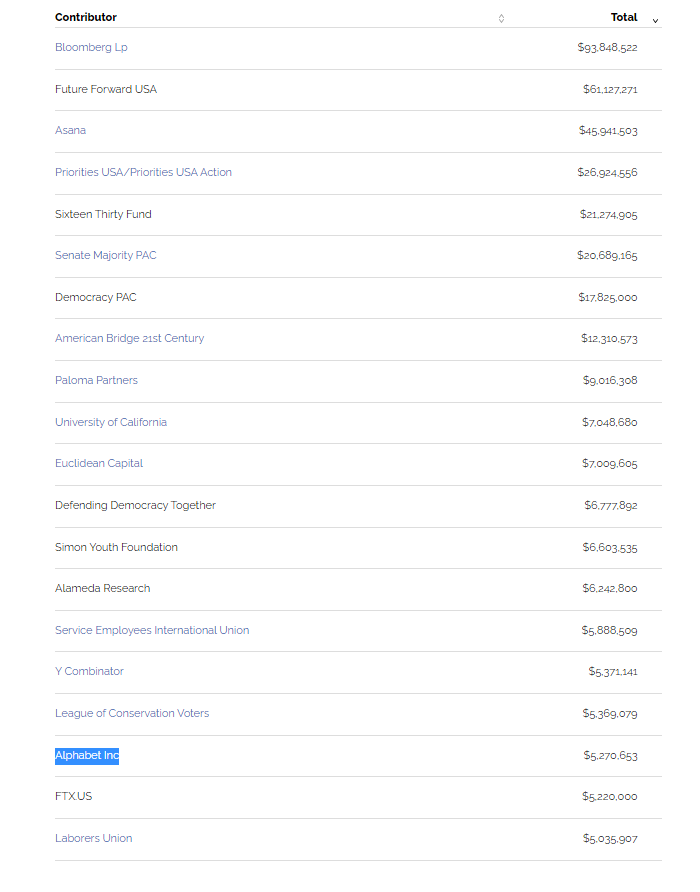Screen dimensions: 700x892
Task: Select the Future Forward USA row name
Action: coord(106,89)
